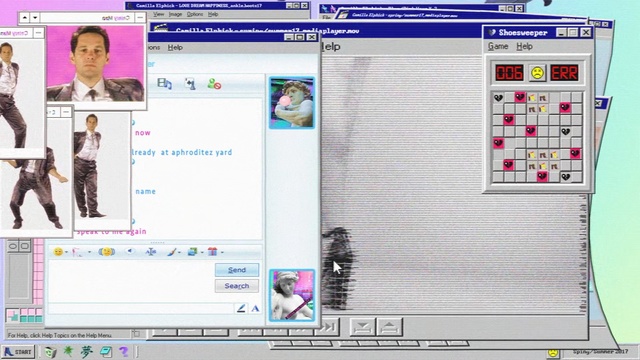Image resolution: width=640 pixels, height=360 pixels.
Task: Select the rounded rectangle shape tool
Action: click(x=25, y=246)
